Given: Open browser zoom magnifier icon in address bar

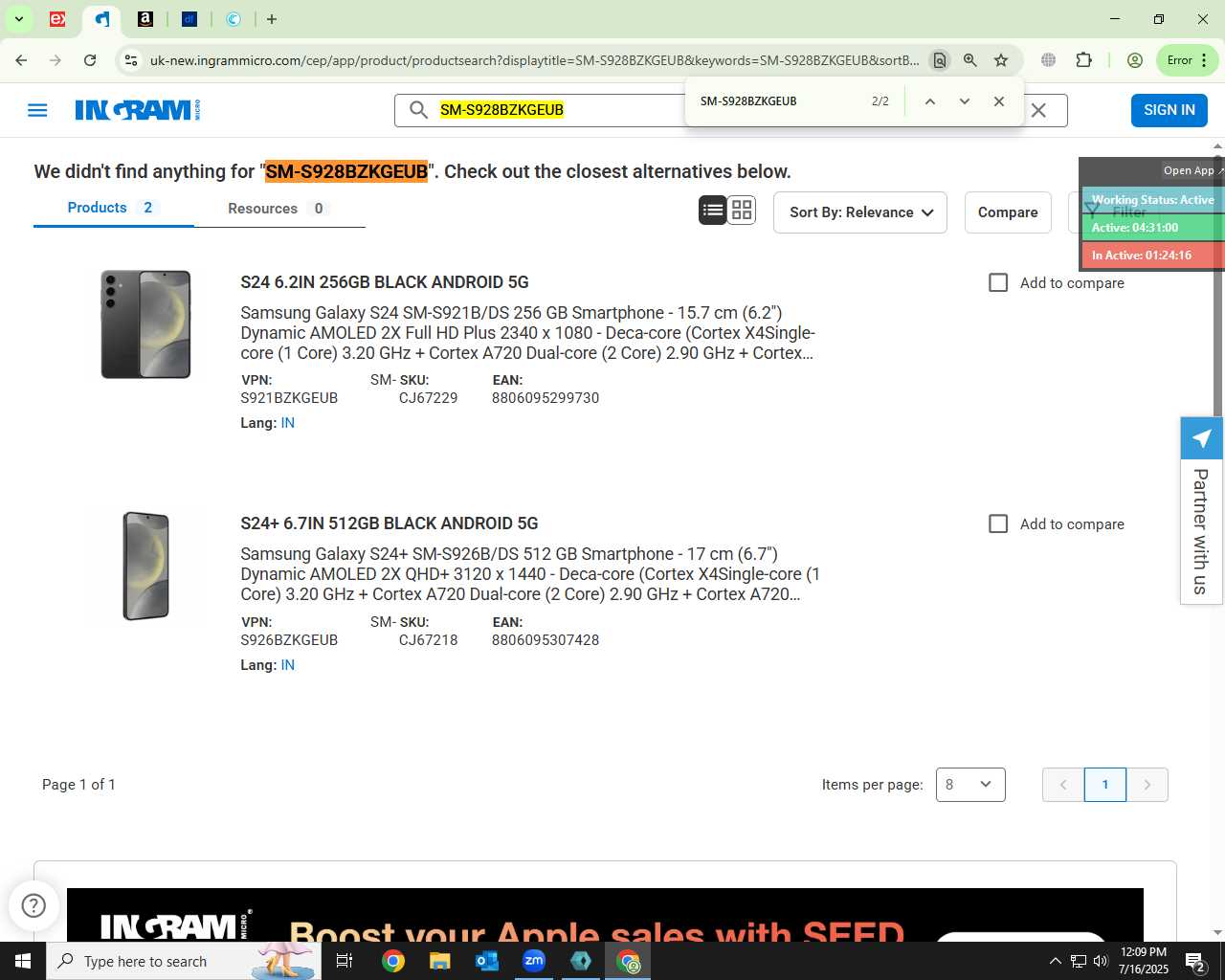Looking at the screenshot, I should point(970,60).
